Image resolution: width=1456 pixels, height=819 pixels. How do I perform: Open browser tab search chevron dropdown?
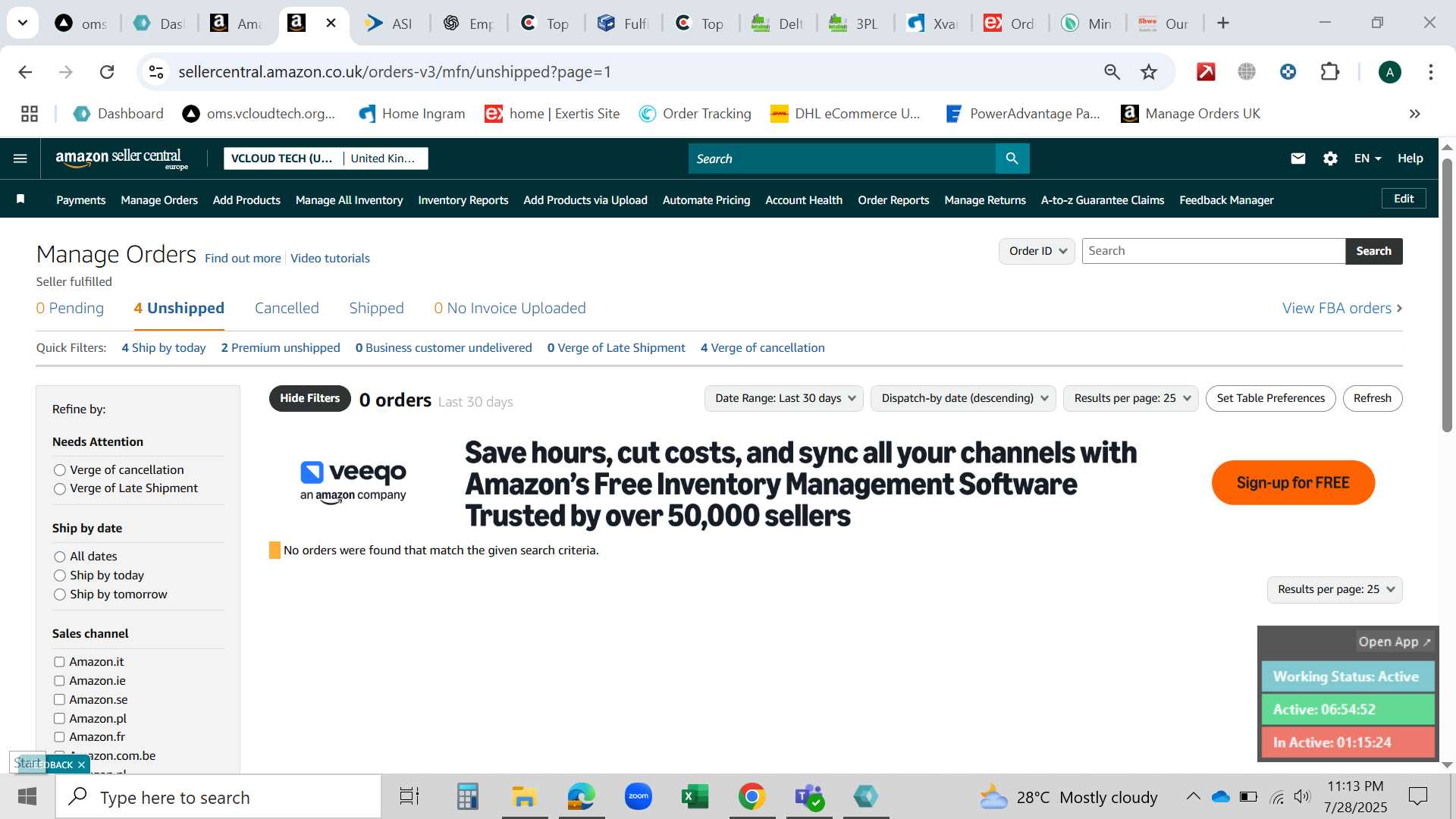(23, 23)
